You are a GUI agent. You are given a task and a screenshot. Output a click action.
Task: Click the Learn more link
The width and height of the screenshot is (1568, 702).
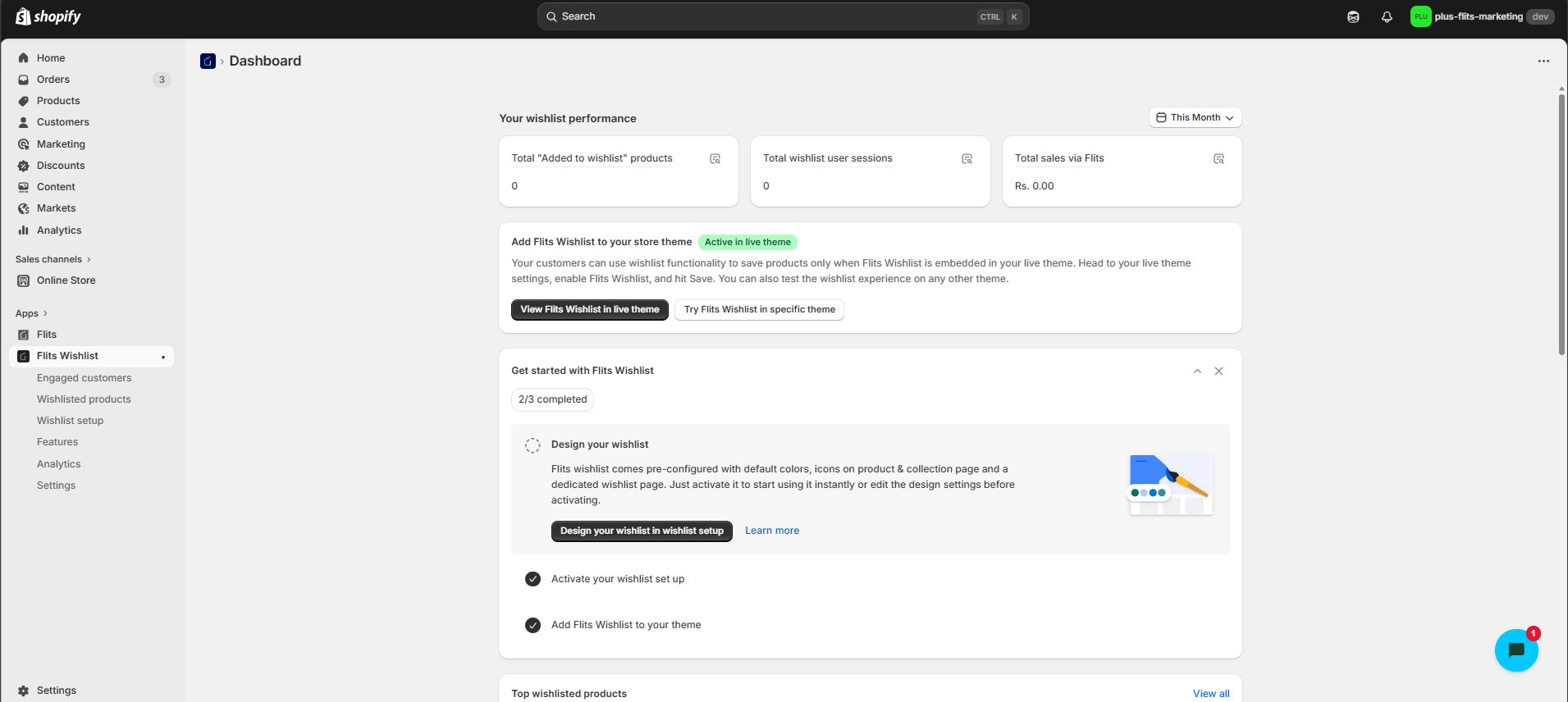(x=771, y=531)
